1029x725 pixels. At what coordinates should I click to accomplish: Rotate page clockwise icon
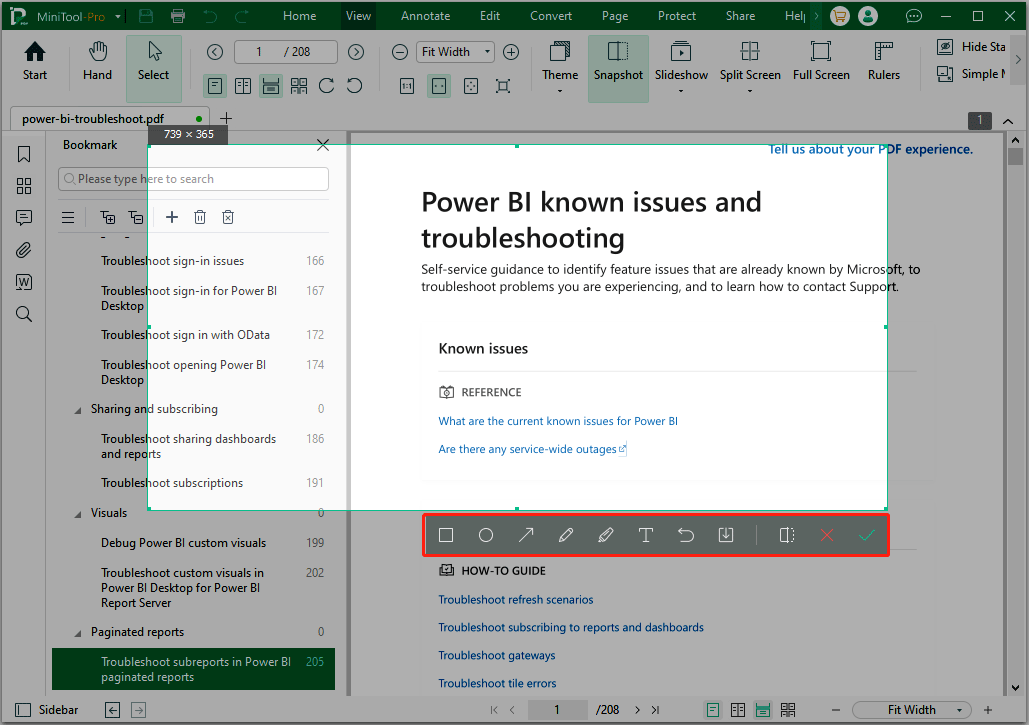click(x=326, y=86)
